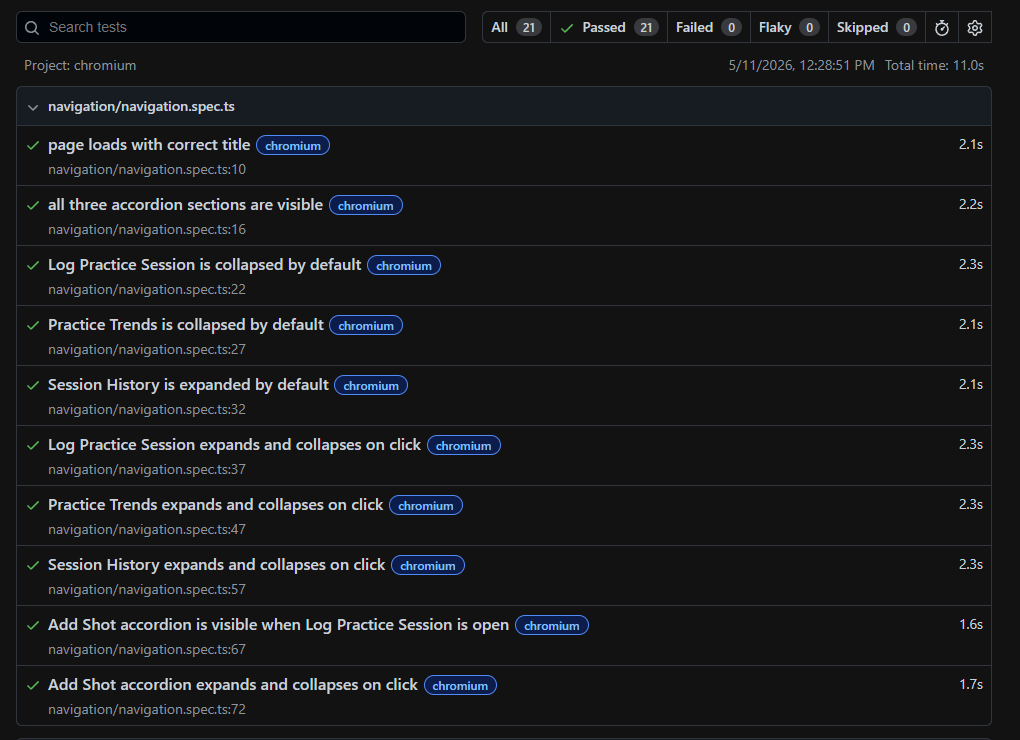Click the 1.6s duration of Add Shot visible test

click(971, 624)
